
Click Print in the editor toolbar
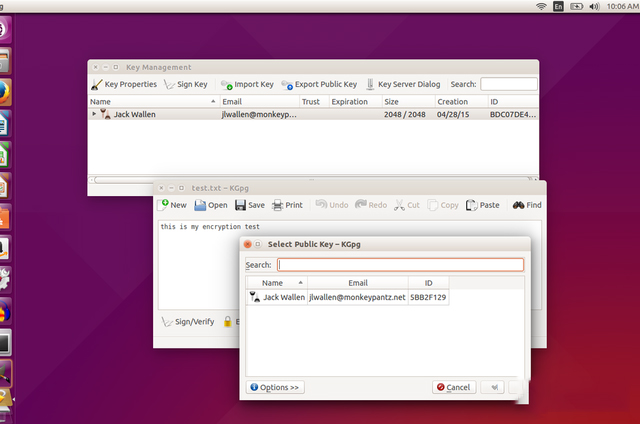click(x=288, y=205)
